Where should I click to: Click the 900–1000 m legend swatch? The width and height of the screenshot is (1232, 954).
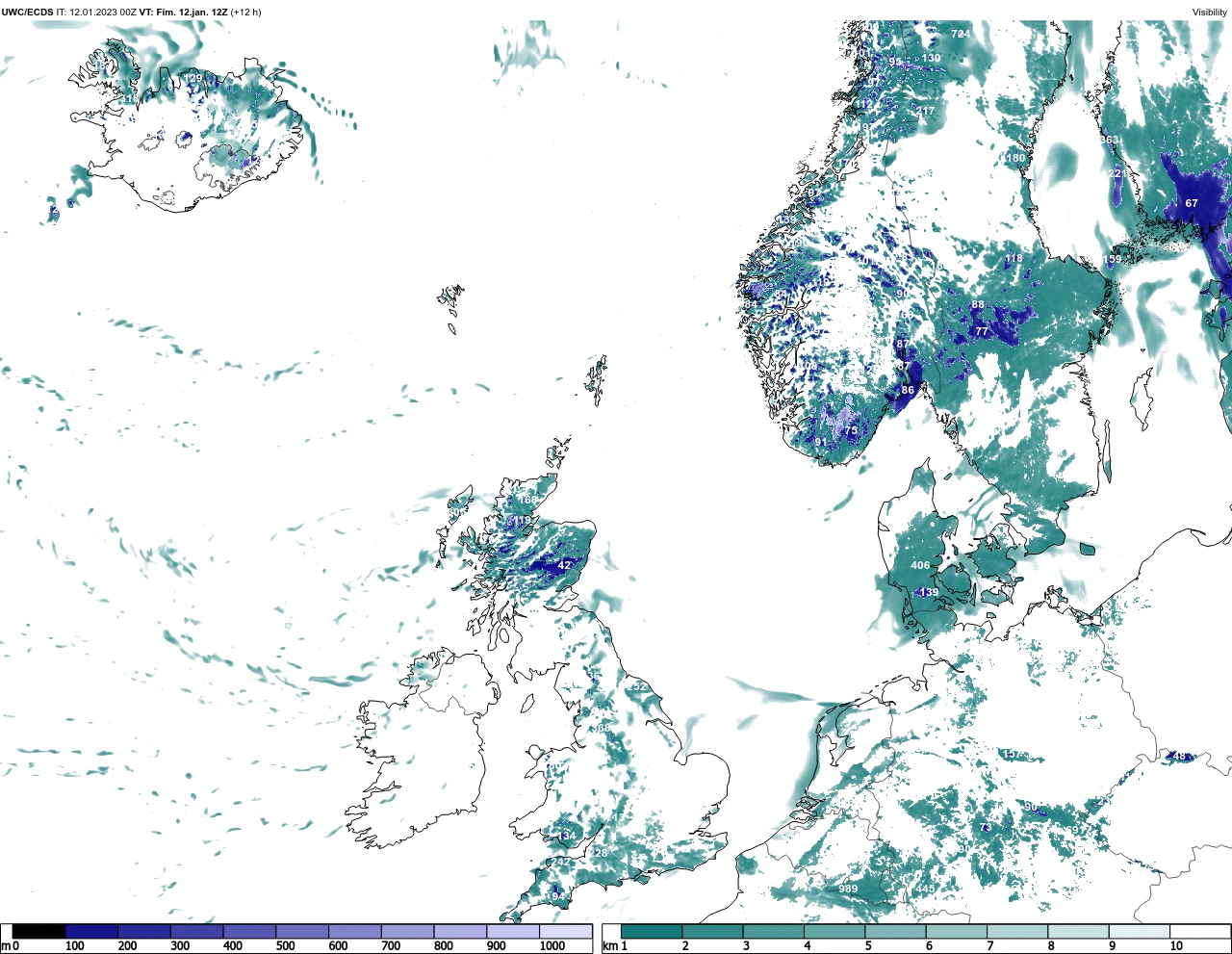pyautogui.click(x=513, y=931)
